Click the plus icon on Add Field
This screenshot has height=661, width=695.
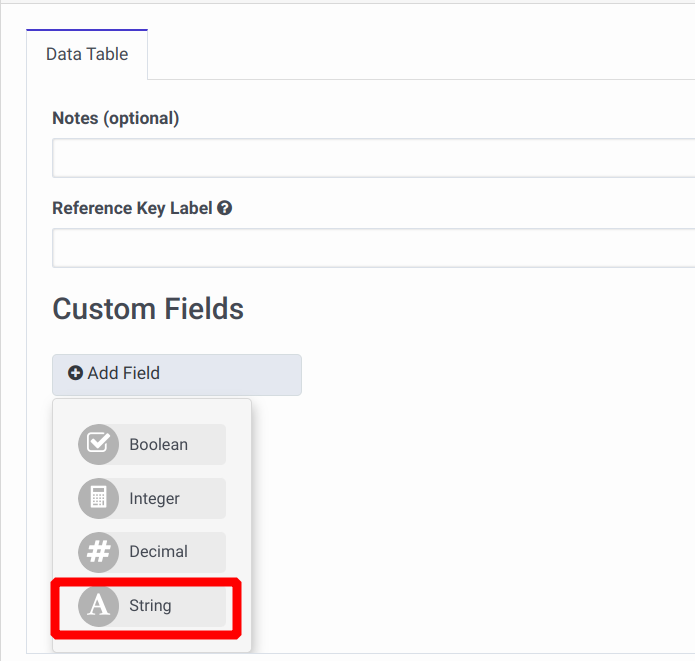click(76, 374)
